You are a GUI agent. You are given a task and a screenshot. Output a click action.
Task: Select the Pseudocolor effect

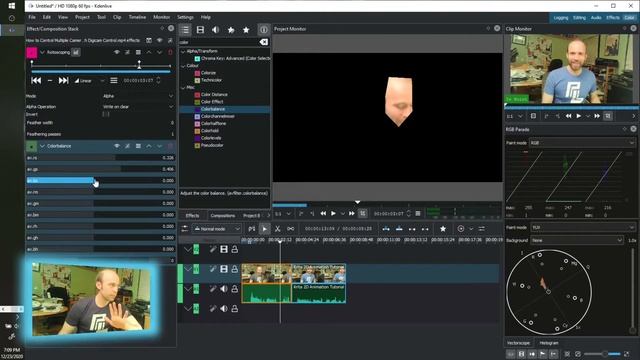tap(211, 145)
